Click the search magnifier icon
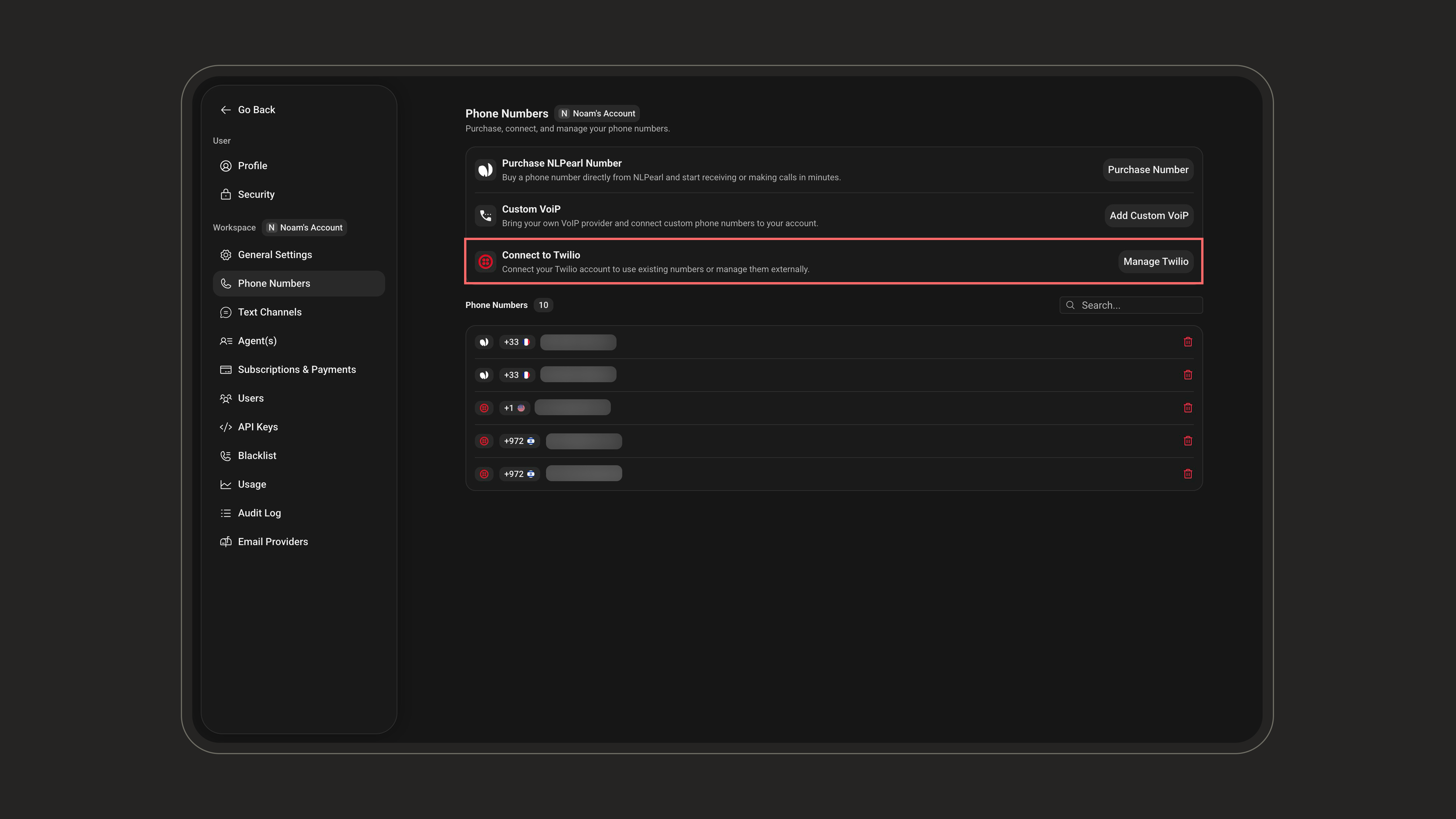Viewport: 1456px width, 819px height. (1070, 305)
